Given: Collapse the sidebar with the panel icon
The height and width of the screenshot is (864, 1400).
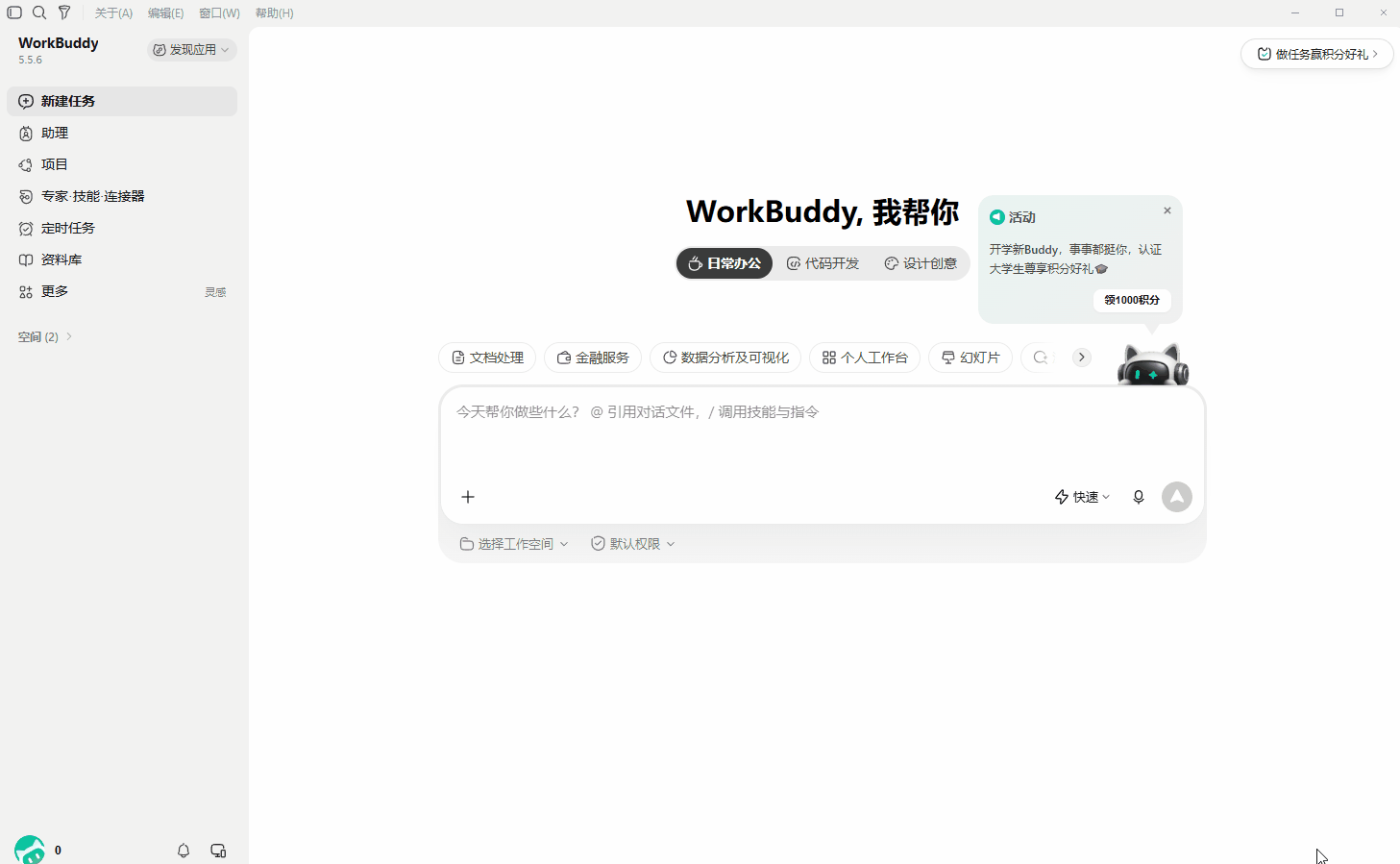Looking at the screenshot, I should [x=14, y=12].
